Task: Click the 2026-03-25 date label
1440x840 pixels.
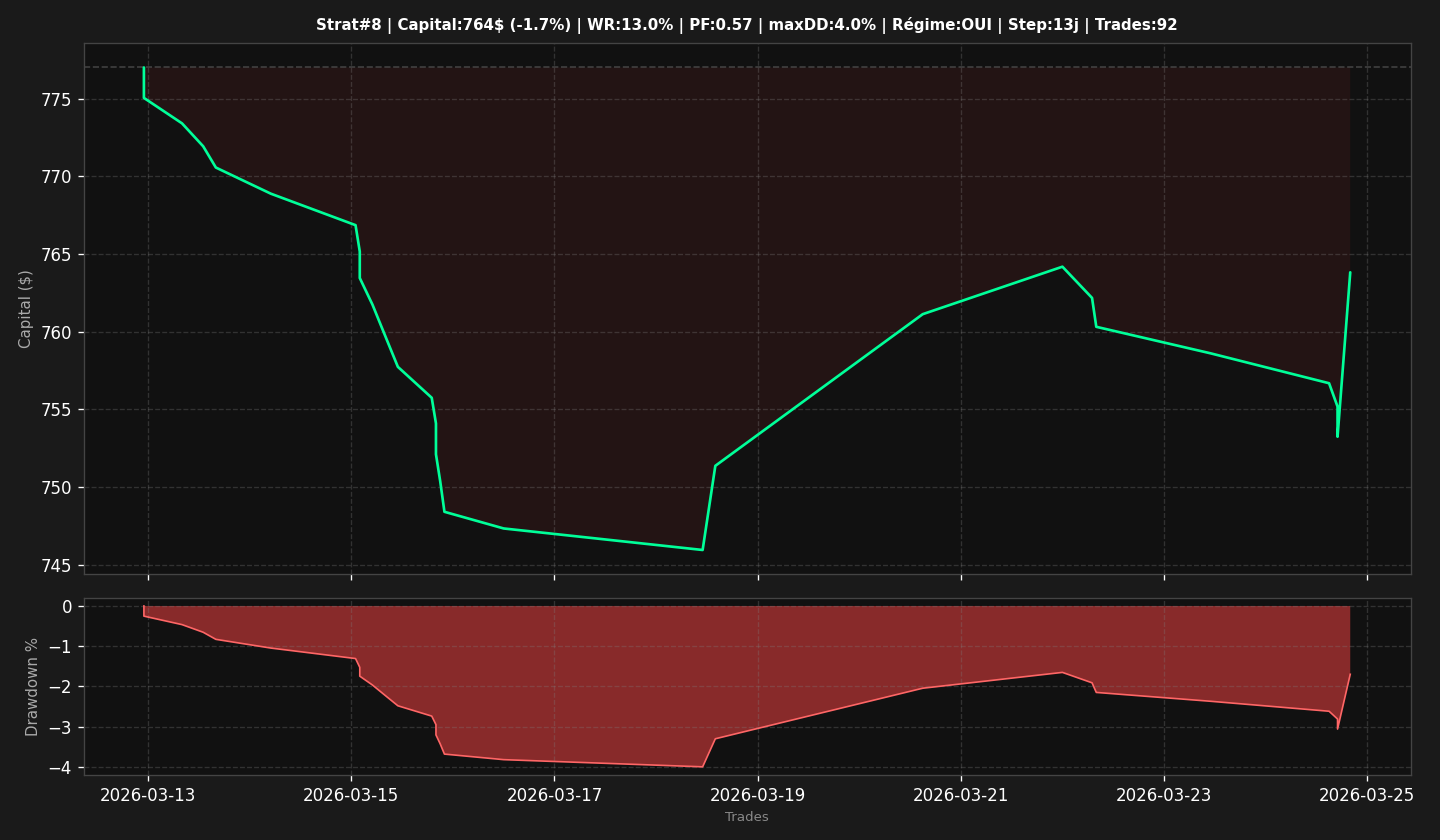Action: coord(1367,795)
